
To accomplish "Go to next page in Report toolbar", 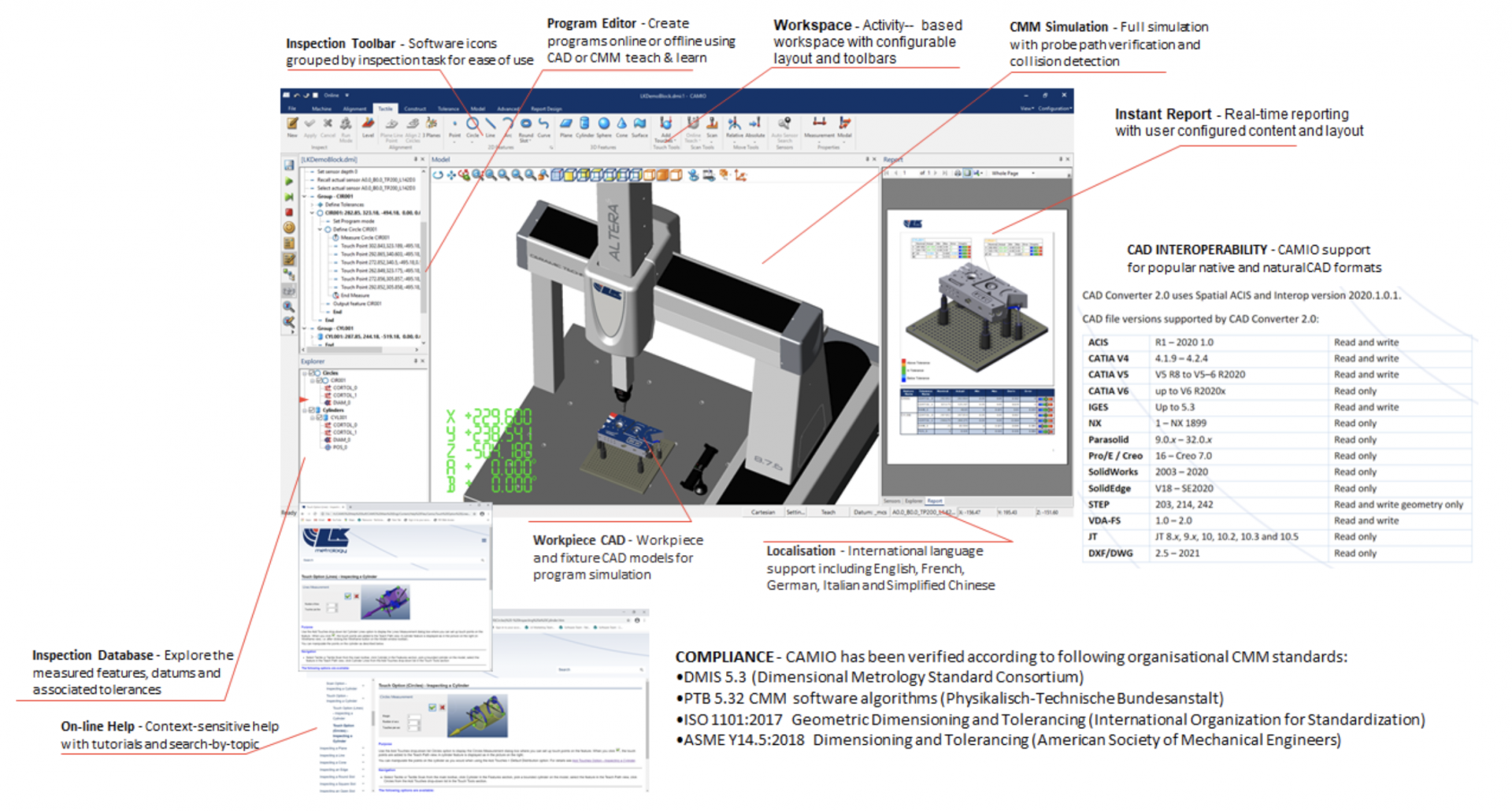I will [936, 172].
